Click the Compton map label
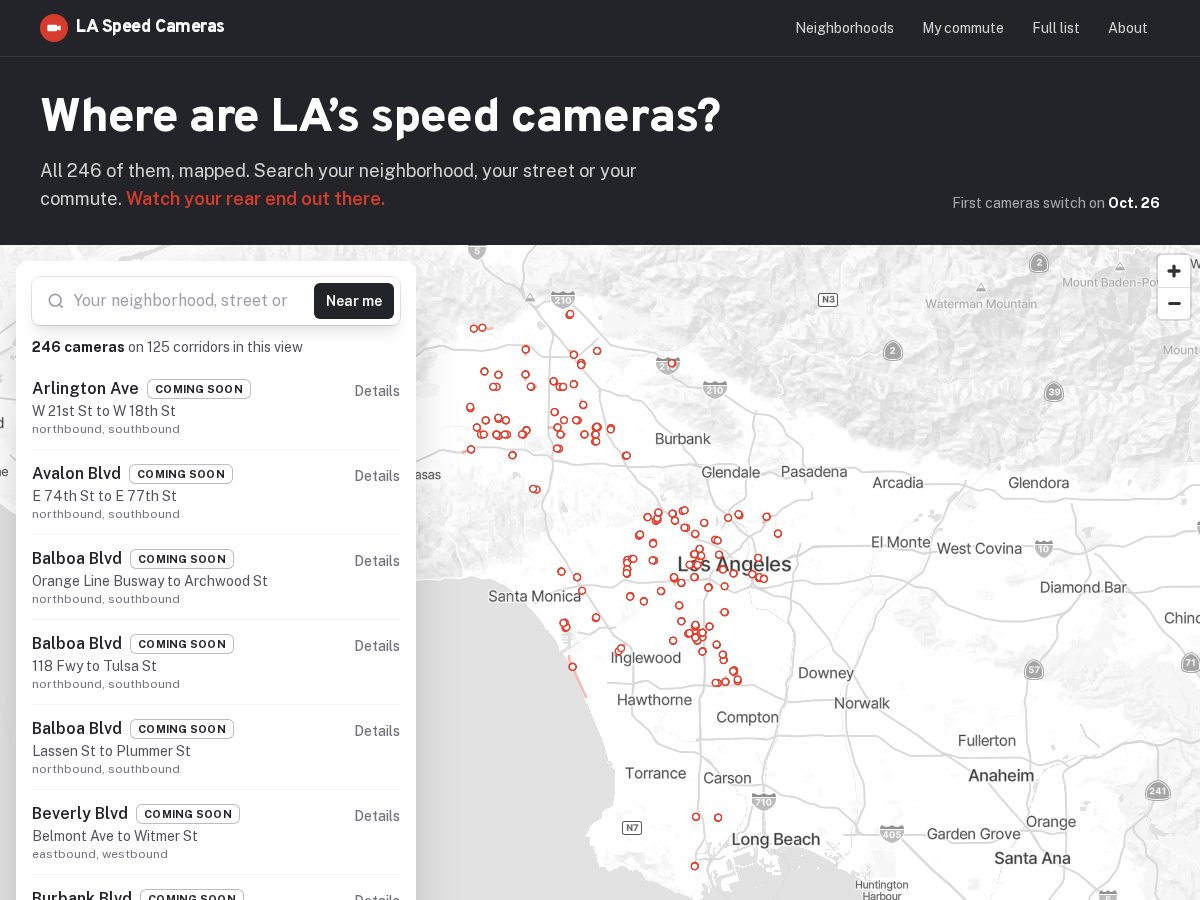1200x900 pixels. pyautogui.click(x=747, y=717)
